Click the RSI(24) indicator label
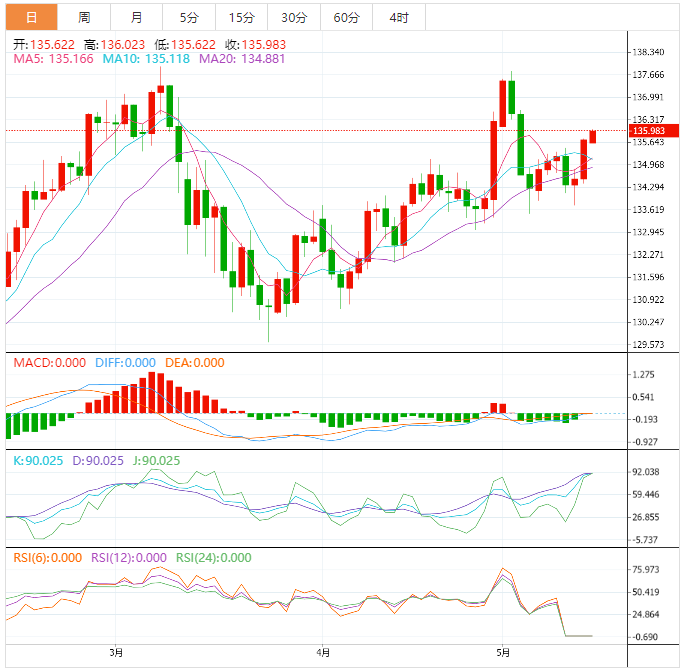 click(213, 558)
